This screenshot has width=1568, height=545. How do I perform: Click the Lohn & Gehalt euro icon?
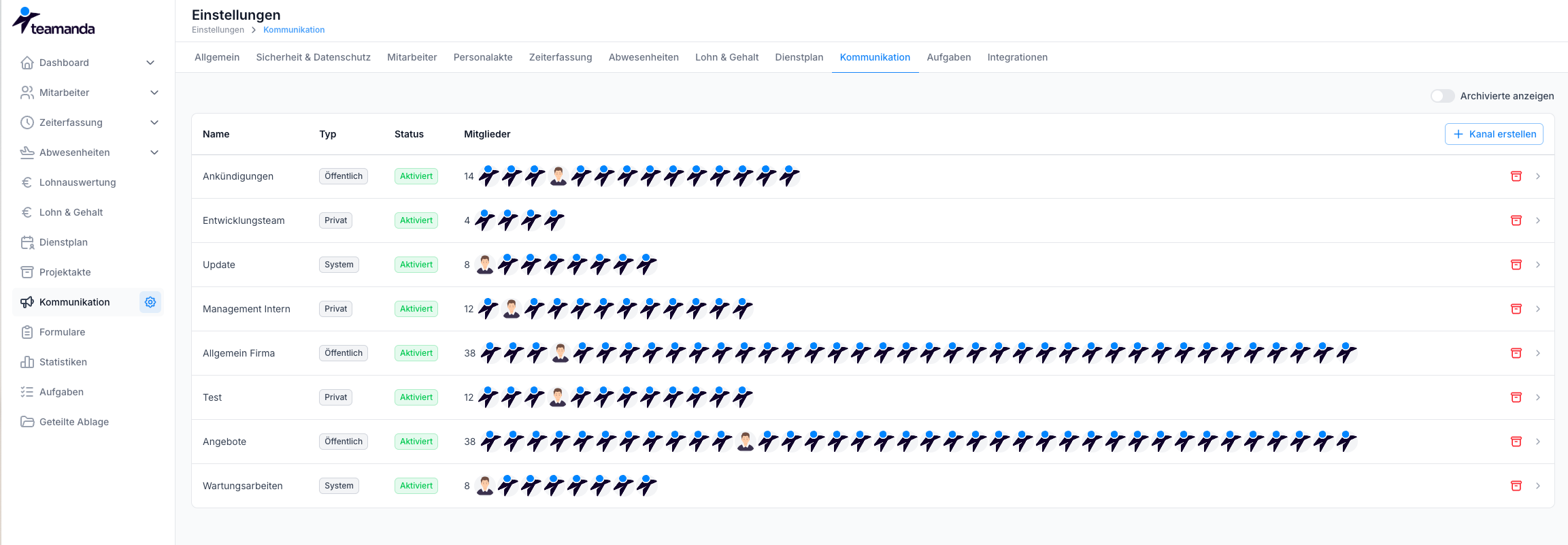pos(27,212)
